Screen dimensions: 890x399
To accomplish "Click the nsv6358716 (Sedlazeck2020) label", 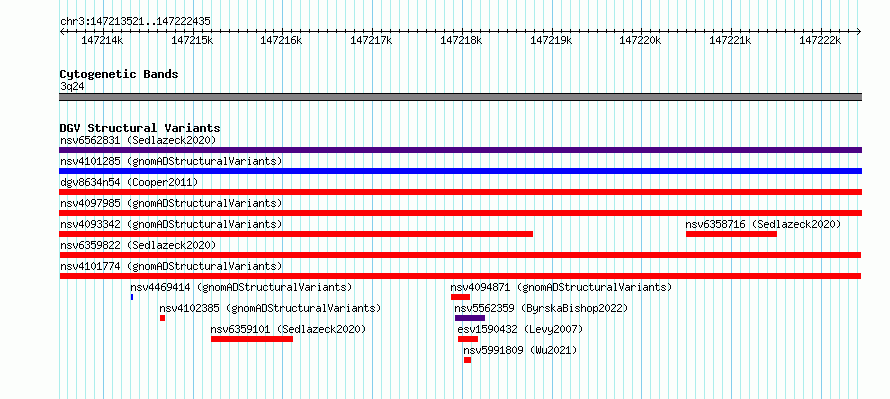I will pos(763,224).
